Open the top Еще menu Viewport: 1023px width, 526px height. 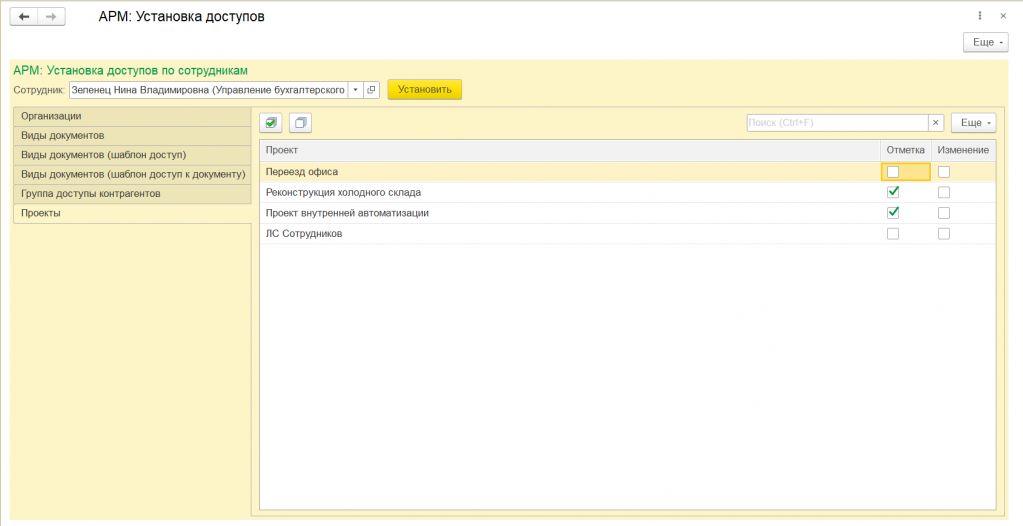(x=986, y=42)
